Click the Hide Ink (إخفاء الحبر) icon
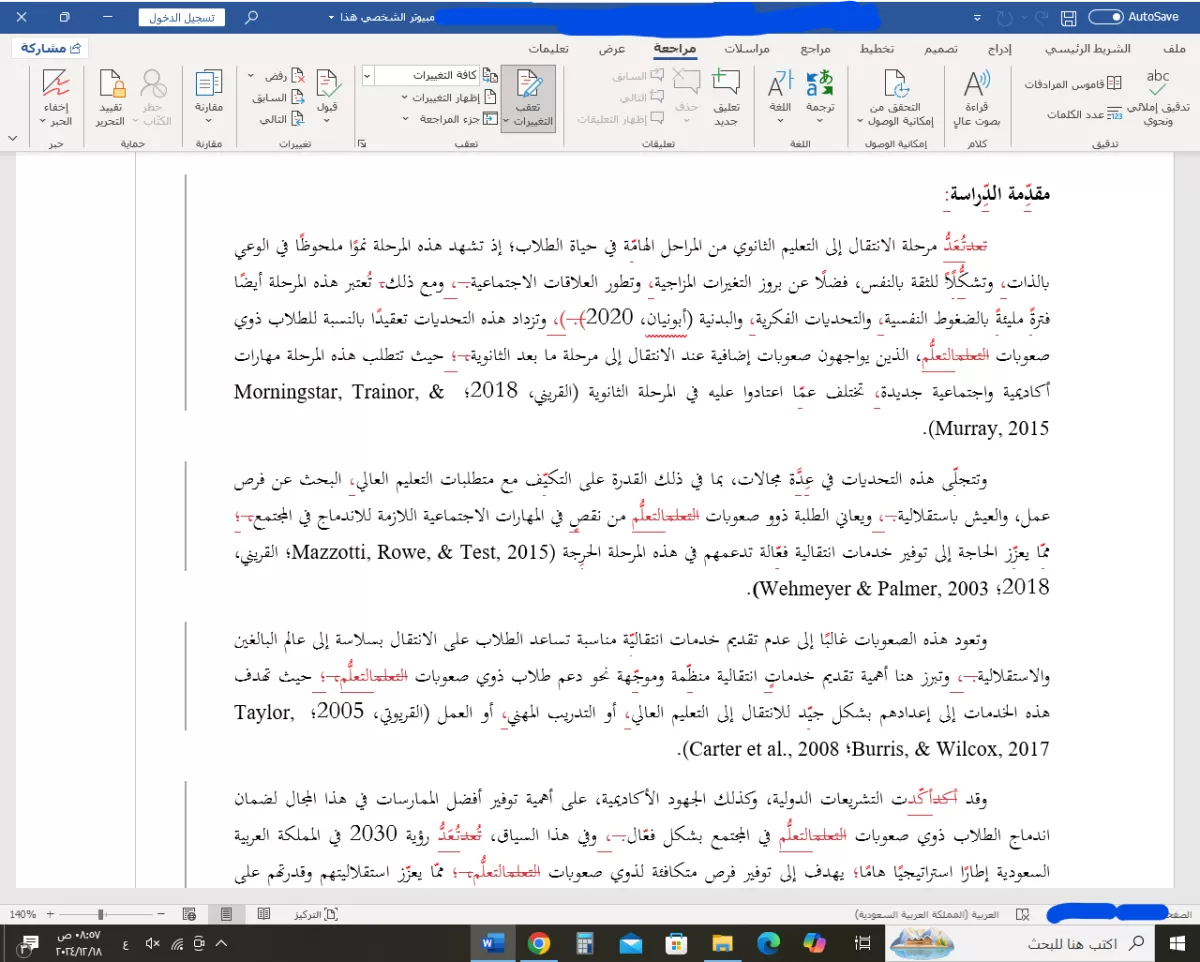Viewport: 1200px width, 962px height. pyautogui.click(x=55, y=84)
